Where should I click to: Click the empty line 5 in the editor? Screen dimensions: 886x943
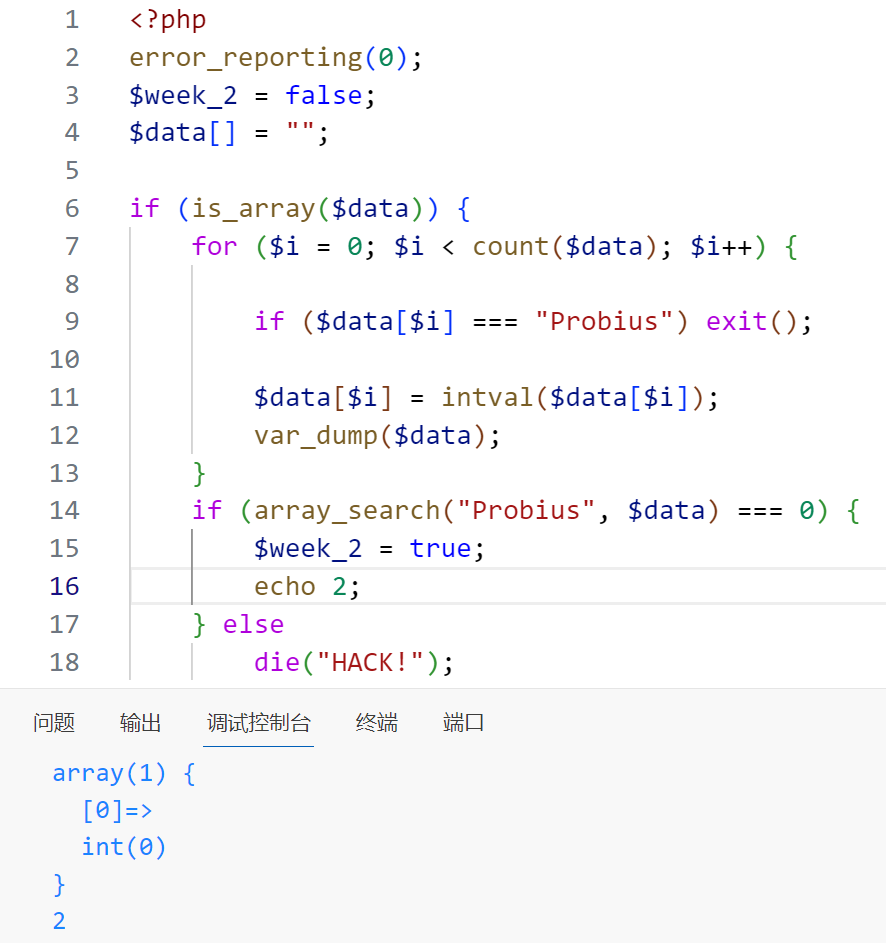(400, 170)
